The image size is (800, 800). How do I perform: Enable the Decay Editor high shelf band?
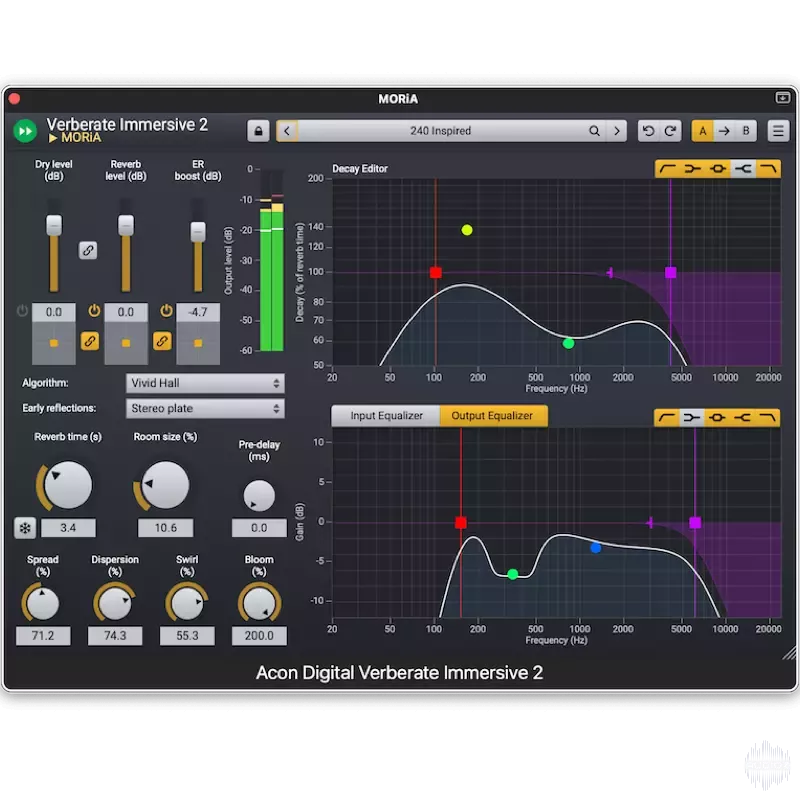tap(742, 168)
